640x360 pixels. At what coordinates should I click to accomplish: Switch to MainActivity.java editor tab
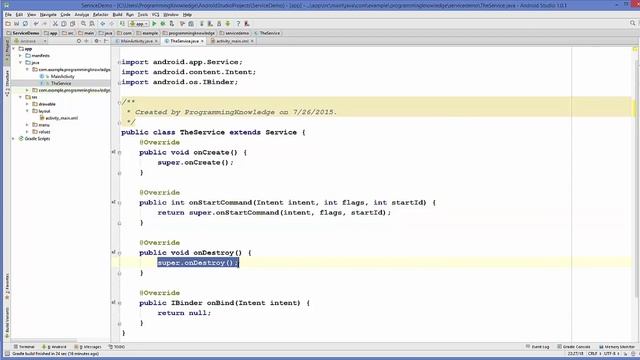[136, 41]
